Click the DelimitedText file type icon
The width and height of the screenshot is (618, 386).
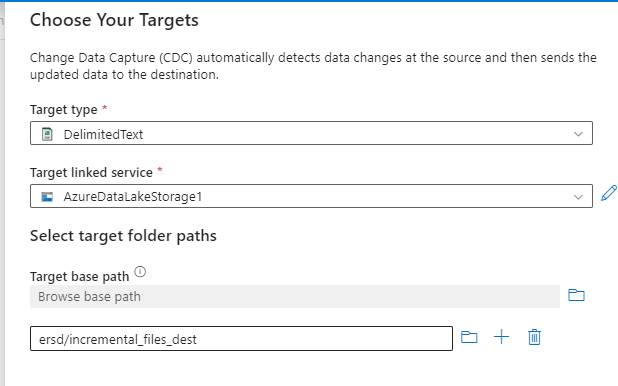47,134
